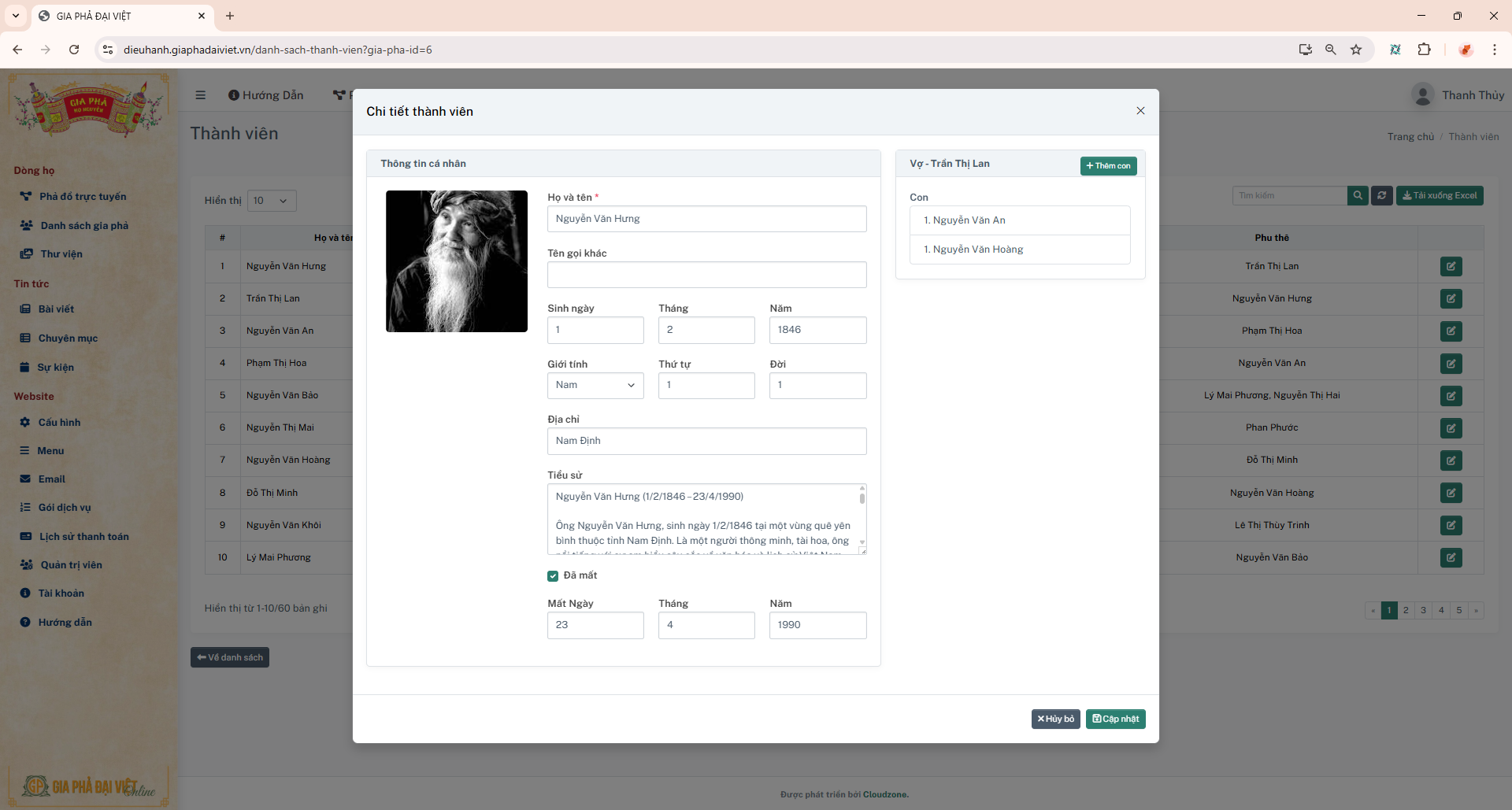Open Cấu hình in sidebar
Screen dimensions: 1512x810
[59, 423]
